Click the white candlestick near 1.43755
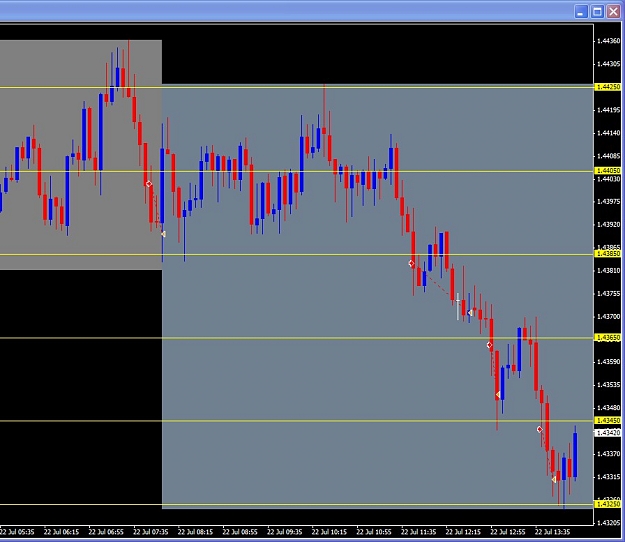 (x=458, y=306)
